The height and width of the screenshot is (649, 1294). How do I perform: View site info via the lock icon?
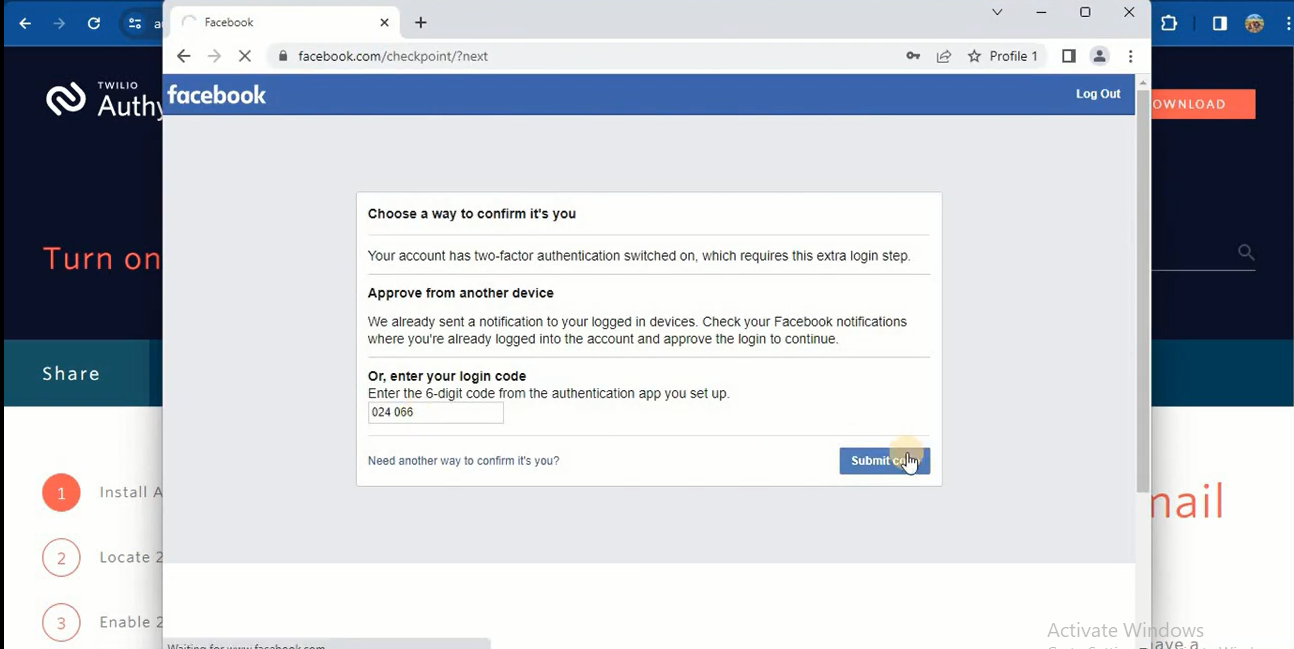coord(283,56)
